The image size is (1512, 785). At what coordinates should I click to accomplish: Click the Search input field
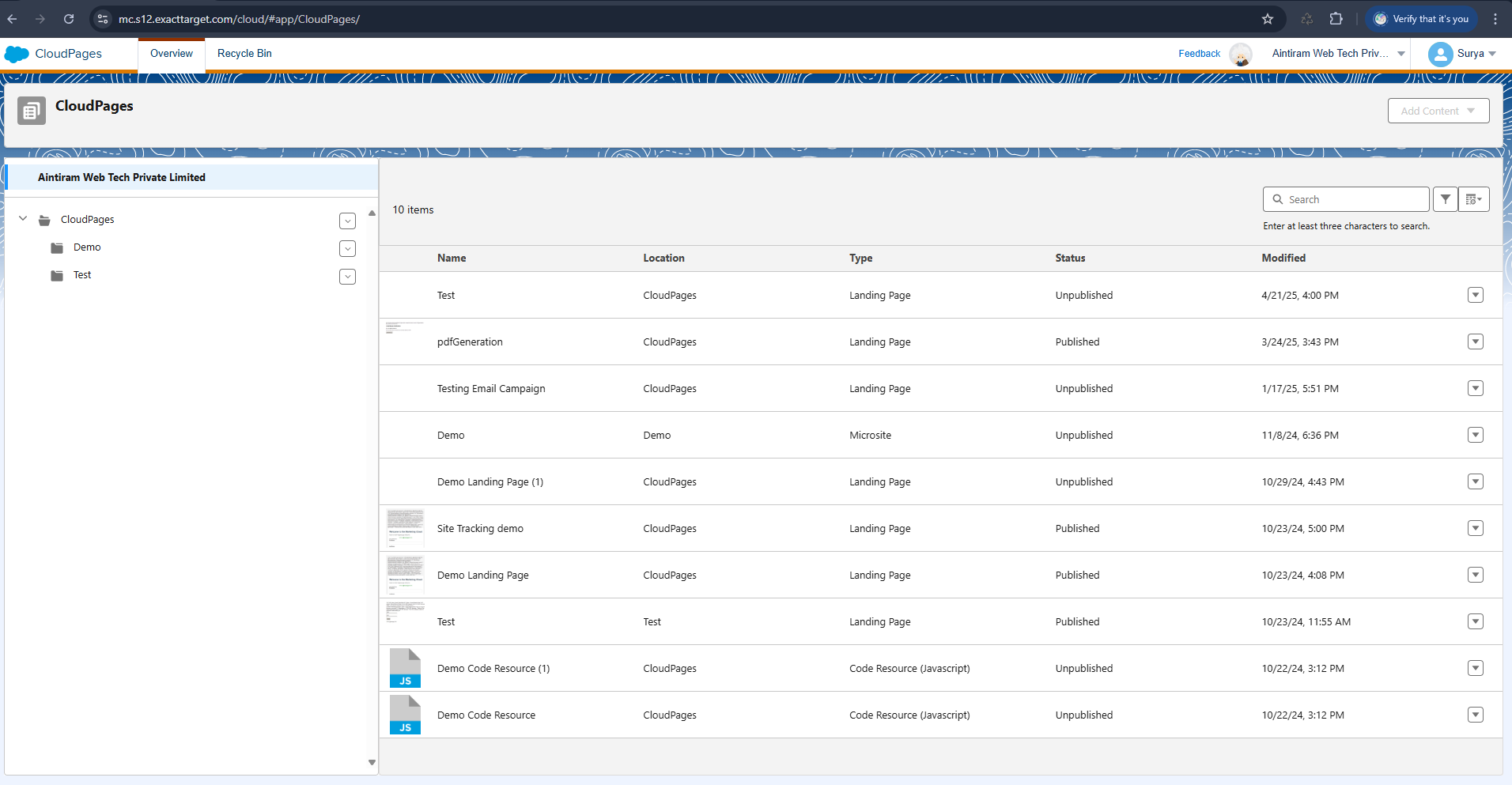pyautogui.click(x=1354, y=199)
